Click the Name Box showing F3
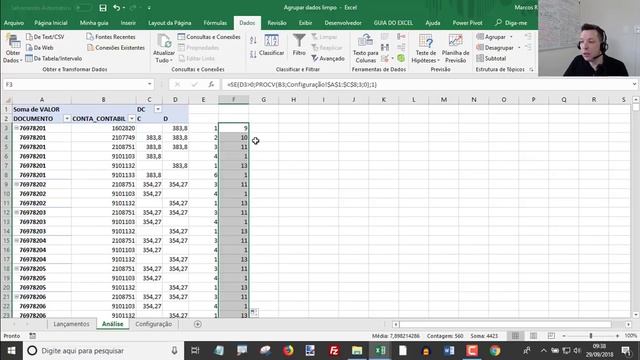640x360 pixels. (74, 84)
